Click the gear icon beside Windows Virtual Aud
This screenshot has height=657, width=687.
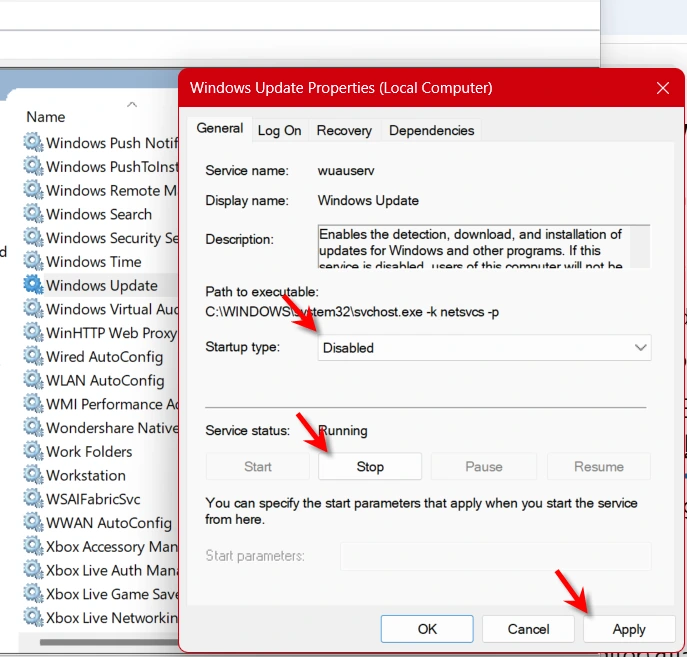point(33,308)
